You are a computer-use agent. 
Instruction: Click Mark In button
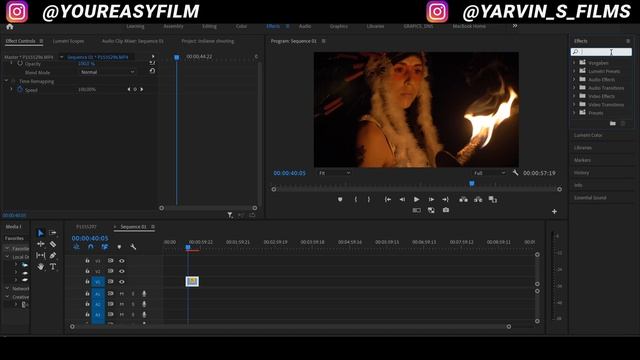click(356, 200)
